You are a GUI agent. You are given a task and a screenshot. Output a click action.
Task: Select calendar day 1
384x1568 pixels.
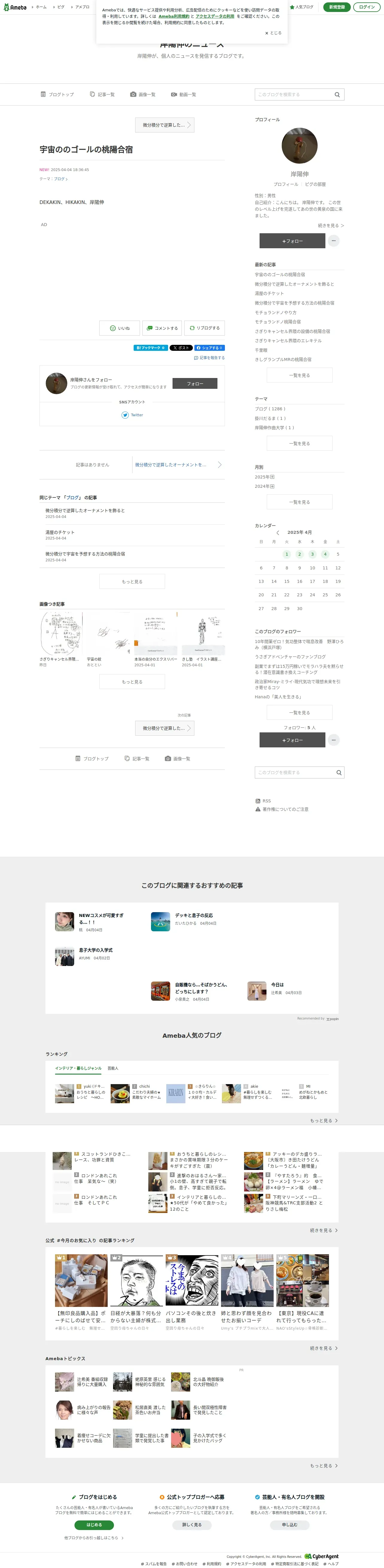tap(287, 554)
